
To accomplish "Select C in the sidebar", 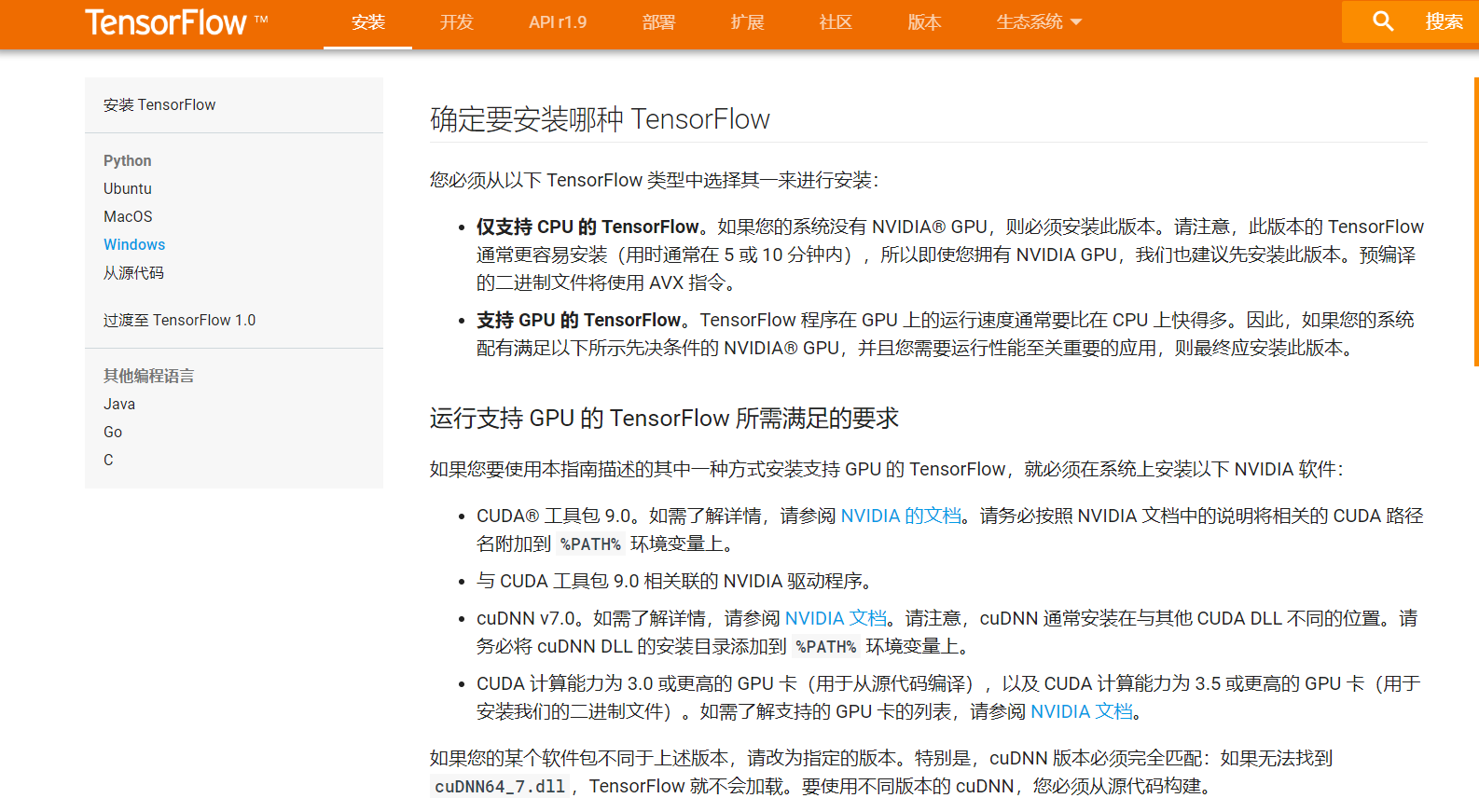I will [108, 460].
